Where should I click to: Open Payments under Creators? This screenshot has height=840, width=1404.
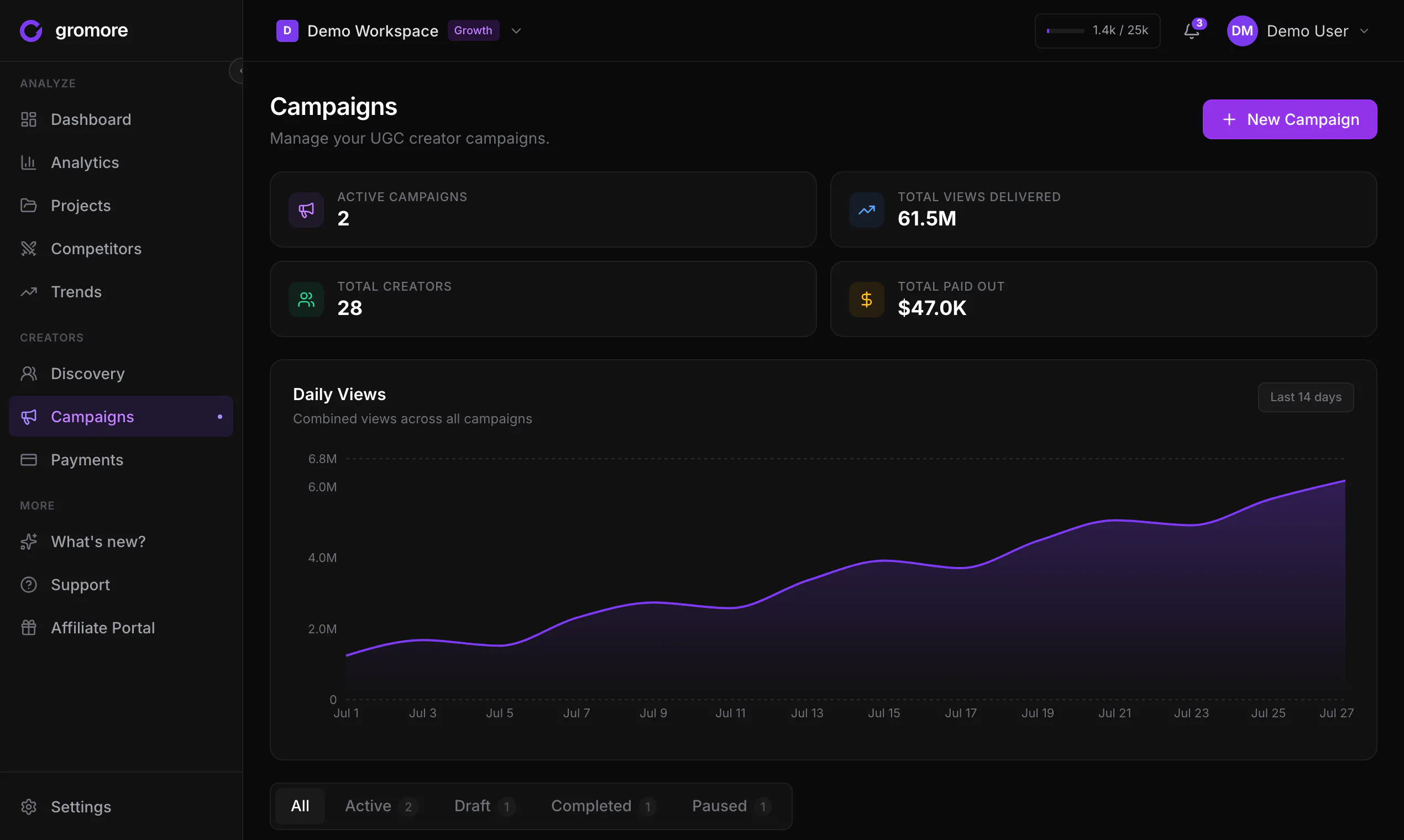coord(121,460)
